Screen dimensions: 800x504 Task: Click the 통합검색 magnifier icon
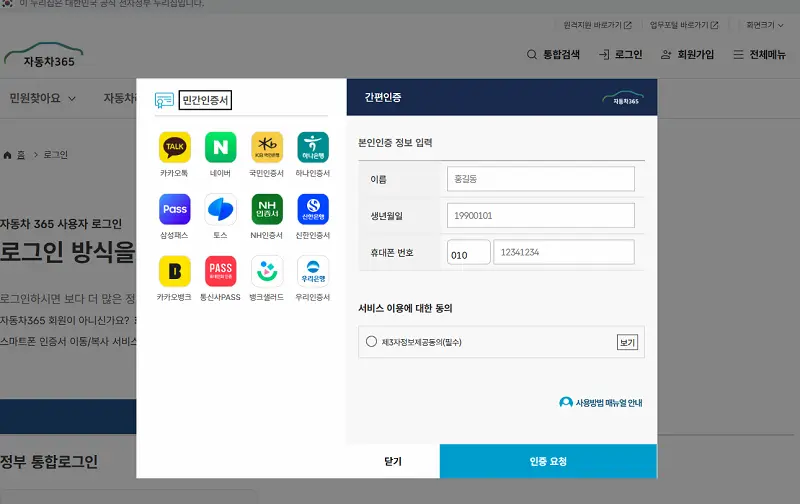[532, 55]
